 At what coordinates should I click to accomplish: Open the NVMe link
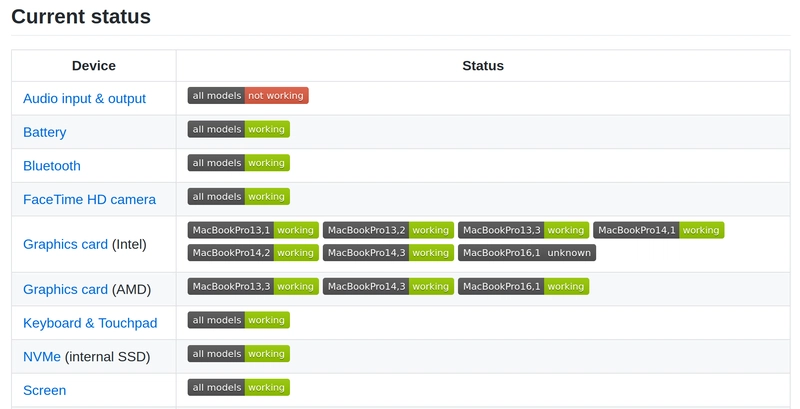tap(42, 356)
